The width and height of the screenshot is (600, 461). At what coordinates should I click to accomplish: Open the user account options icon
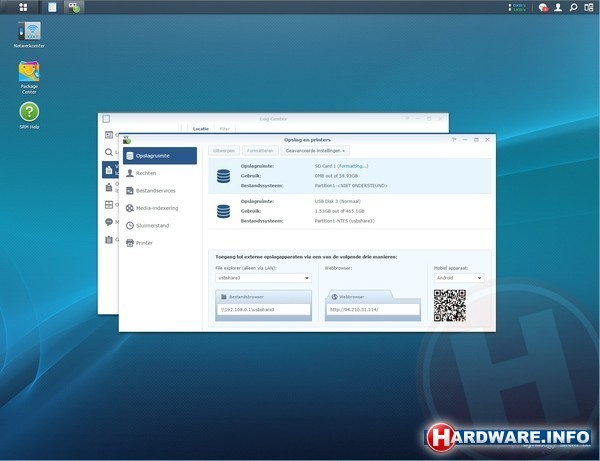point(558,7)
